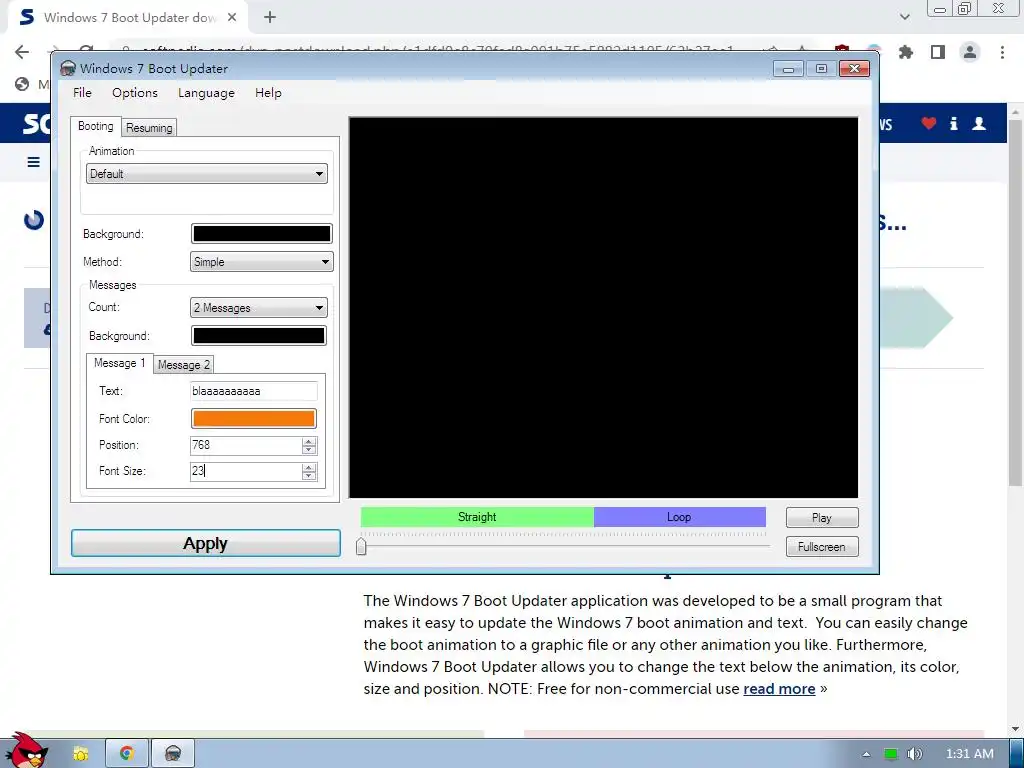The image size is (1024, 768).
Task: Maximize the Boot Updater window
Action: click(821, 69)
